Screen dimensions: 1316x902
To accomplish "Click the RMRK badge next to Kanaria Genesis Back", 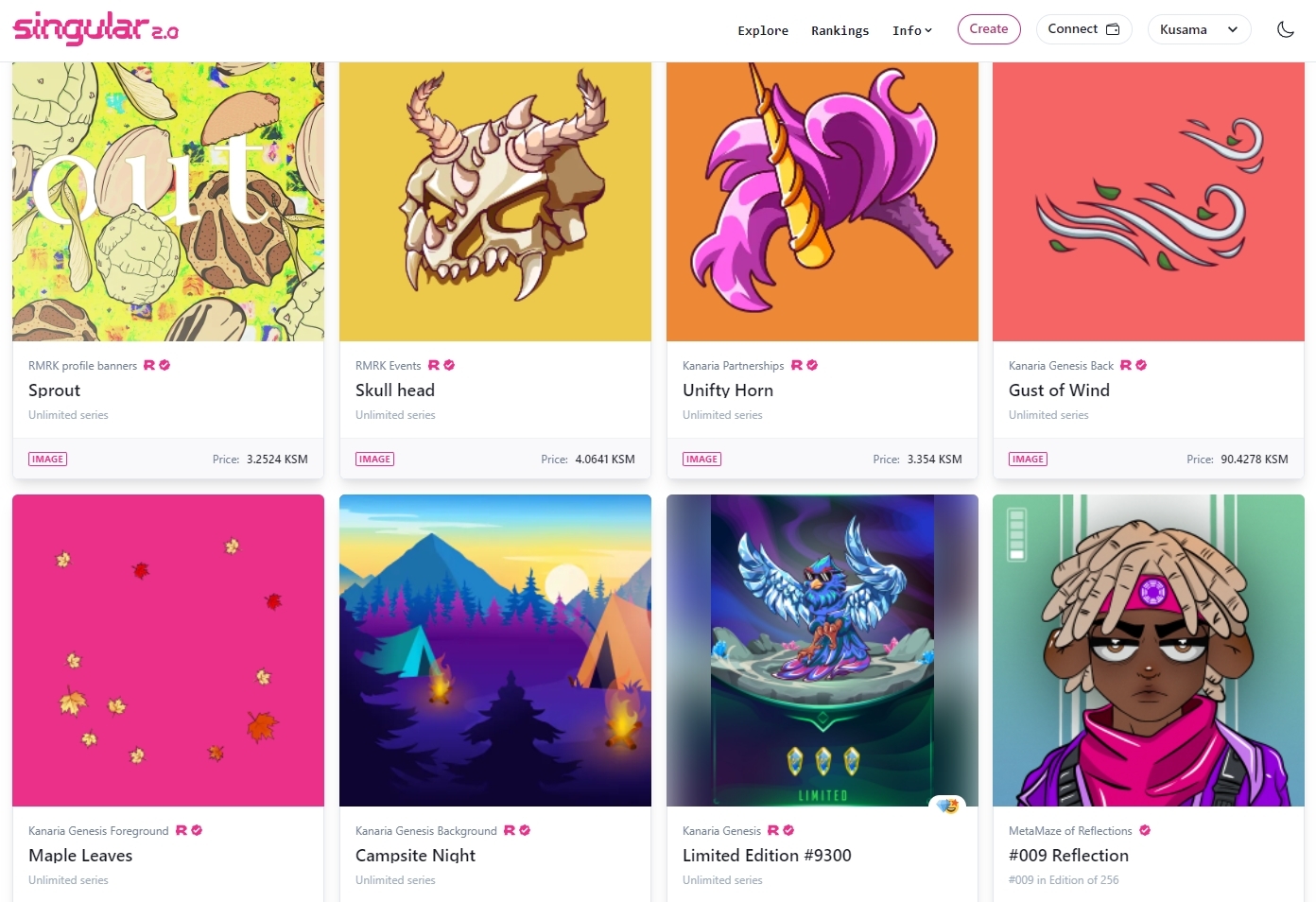I will (x=1126, y=365).
